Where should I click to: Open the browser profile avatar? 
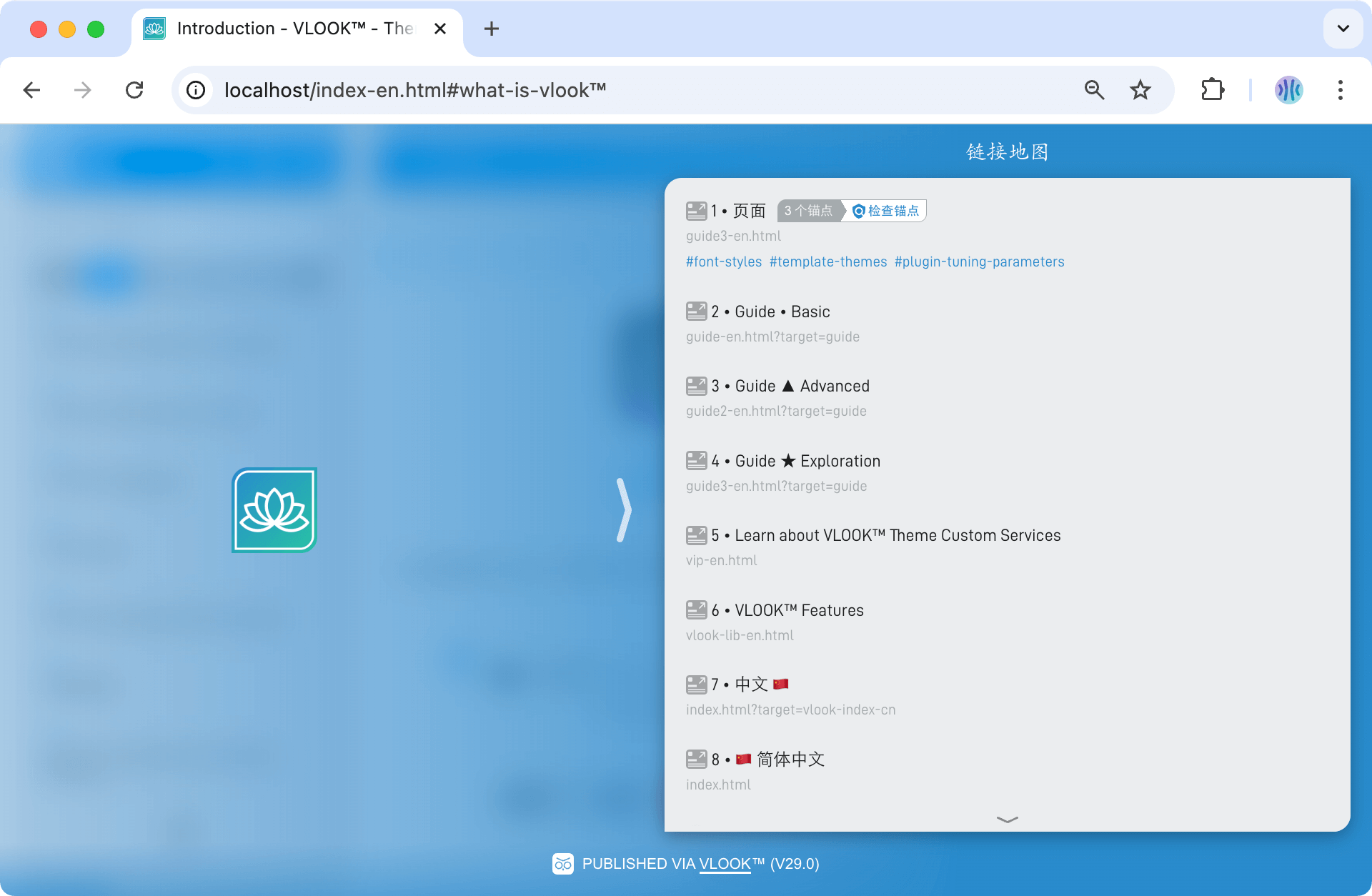[x=1289, y=90]
